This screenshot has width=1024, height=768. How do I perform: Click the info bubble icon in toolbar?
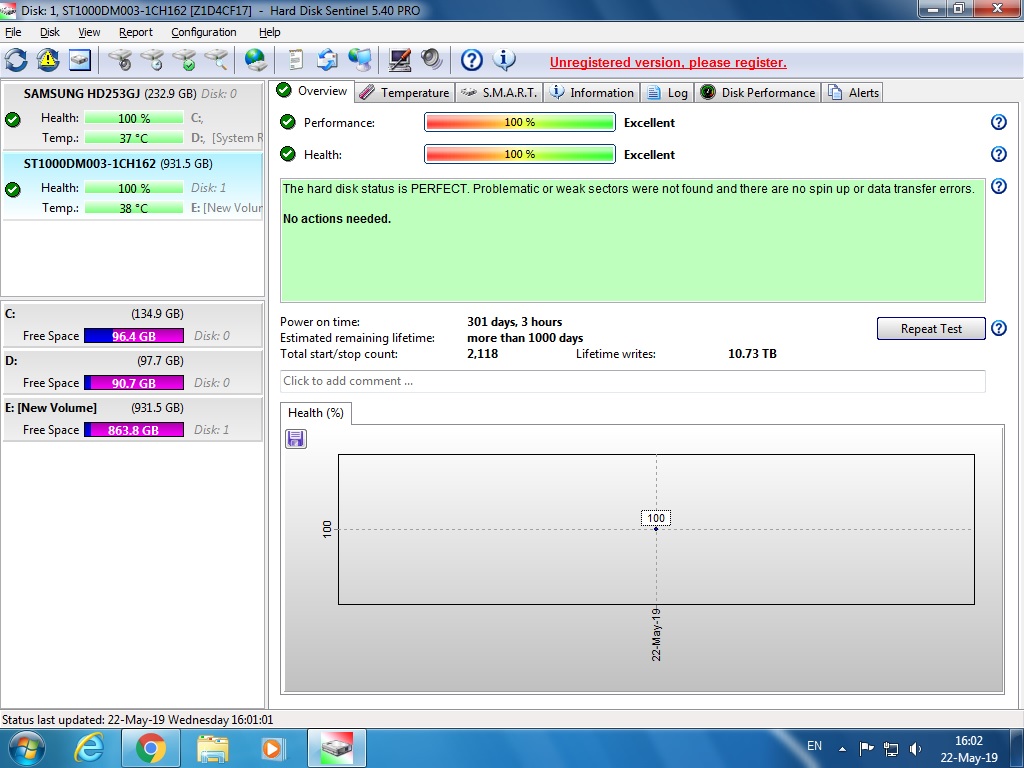pyautogui.click(x=504, y=60)
